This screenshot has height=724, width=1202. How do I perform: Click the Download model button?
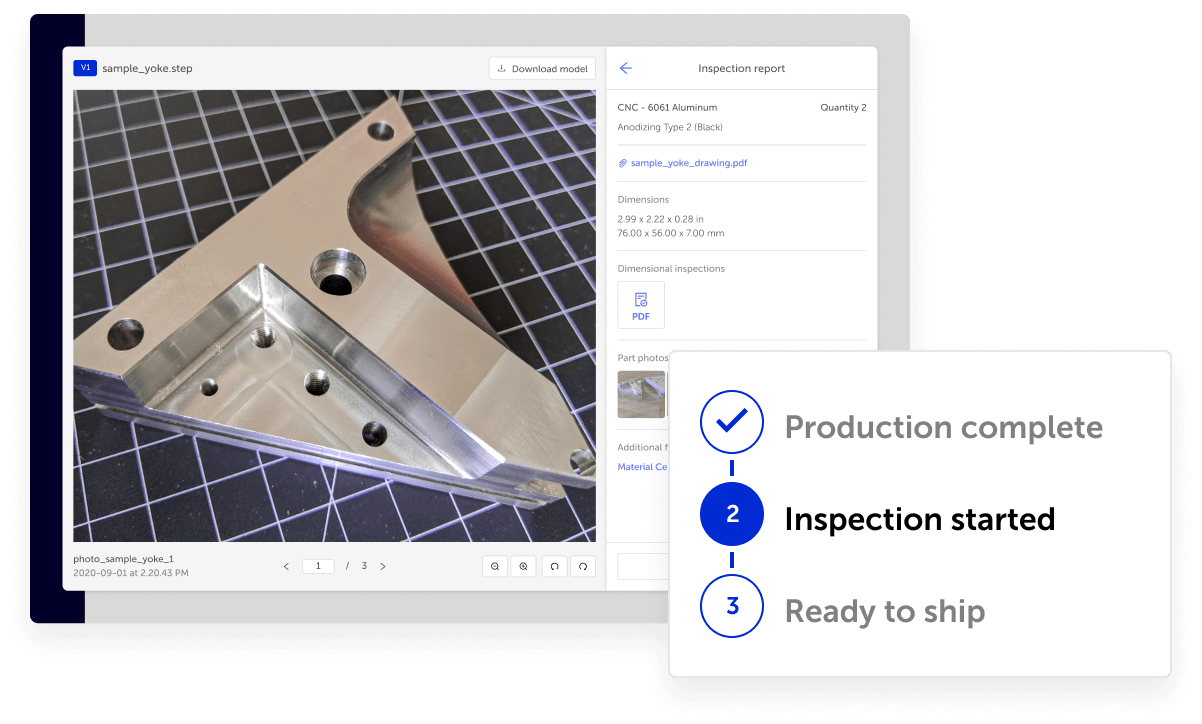pyautogui.click(x=542, y=68)
